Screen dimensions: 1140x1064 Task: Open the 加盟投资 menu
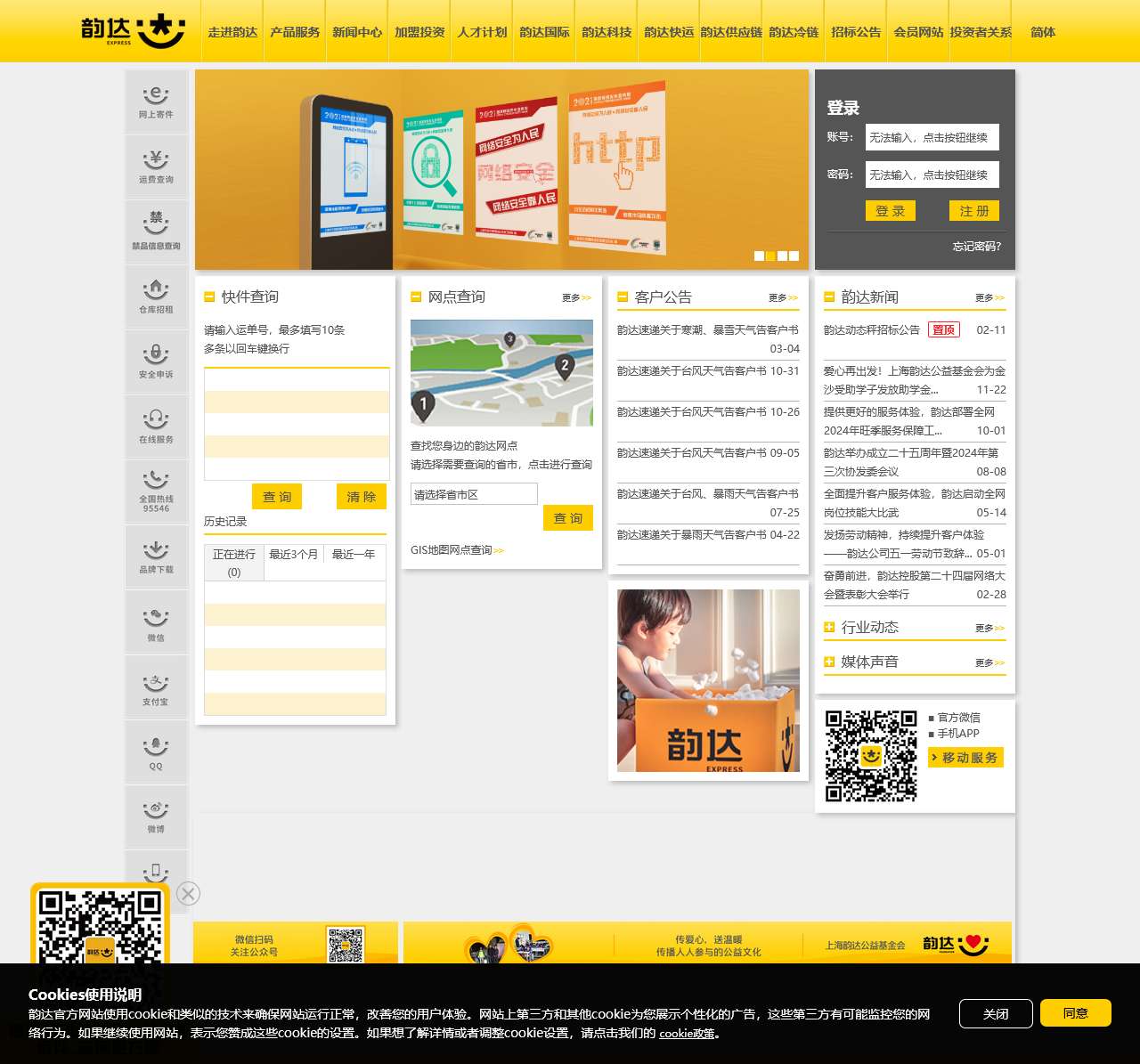pos(419,31)
